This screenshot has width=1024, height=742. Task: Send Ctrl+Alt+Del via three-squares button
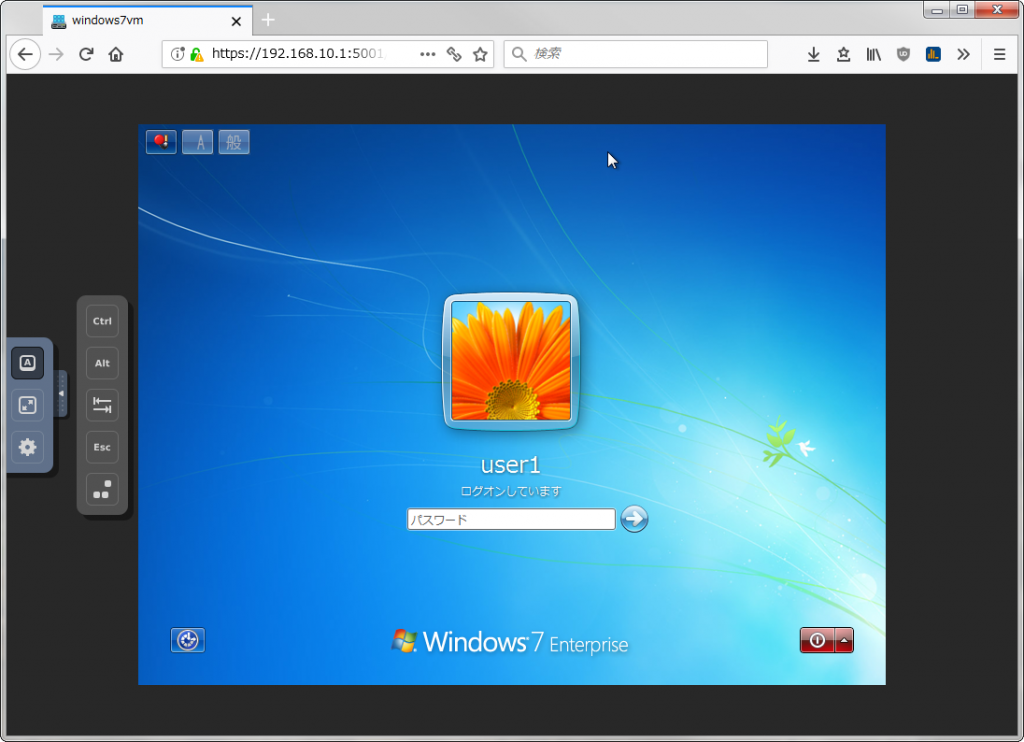click(102, 489)
